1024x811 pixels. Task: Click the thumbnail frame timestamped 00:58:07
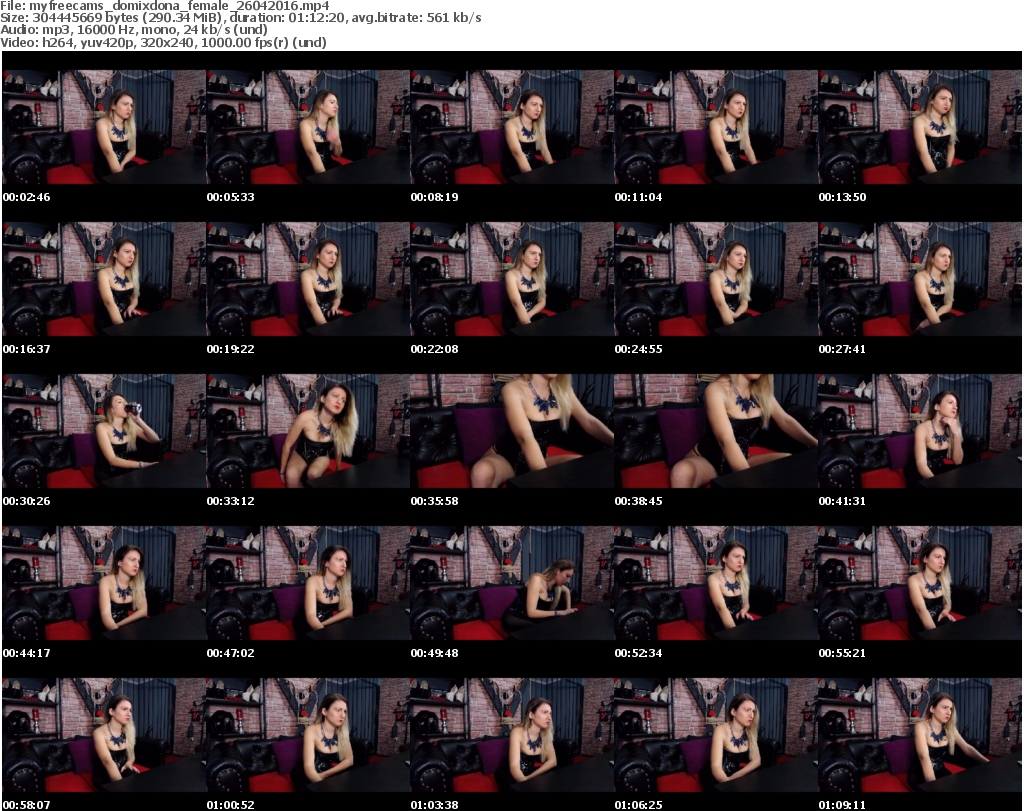coord(104,735)
